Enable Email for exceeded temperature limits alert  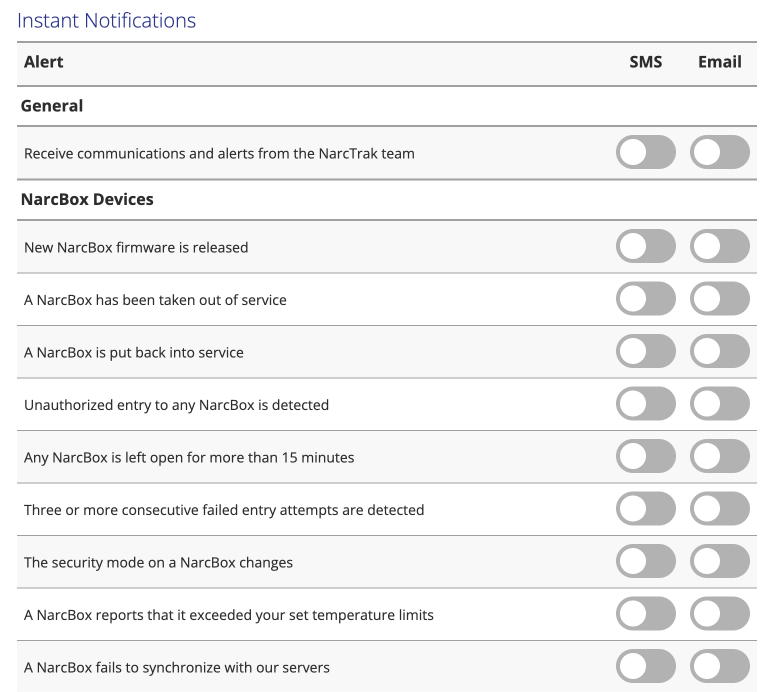pyautogui.click(x=720, y=614)
